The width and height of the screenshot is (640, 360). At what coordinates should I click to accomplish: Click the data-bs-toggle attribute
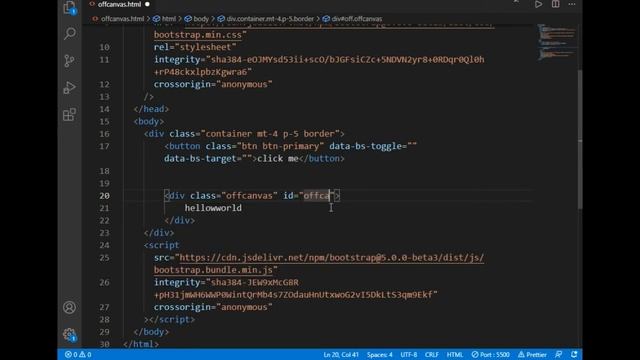click(x=365, y=146)
